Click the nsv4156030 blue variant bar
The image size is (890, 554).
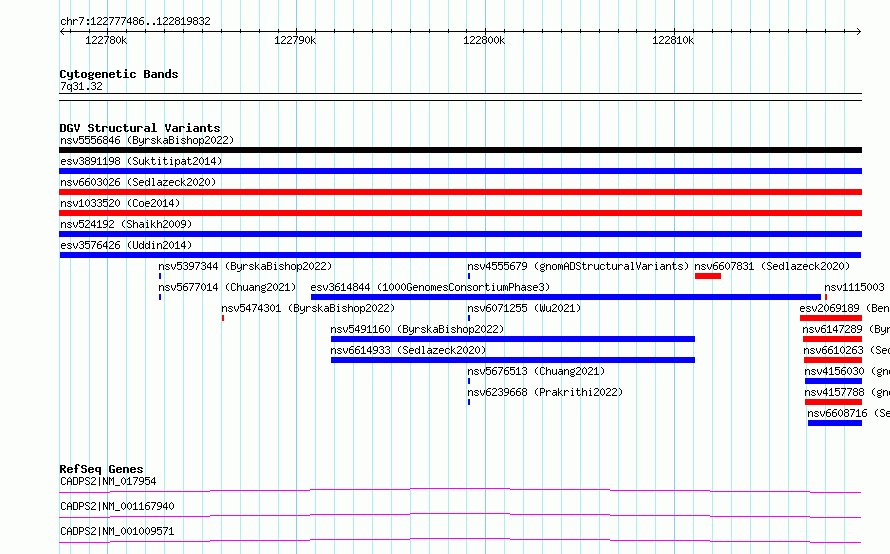833,381
